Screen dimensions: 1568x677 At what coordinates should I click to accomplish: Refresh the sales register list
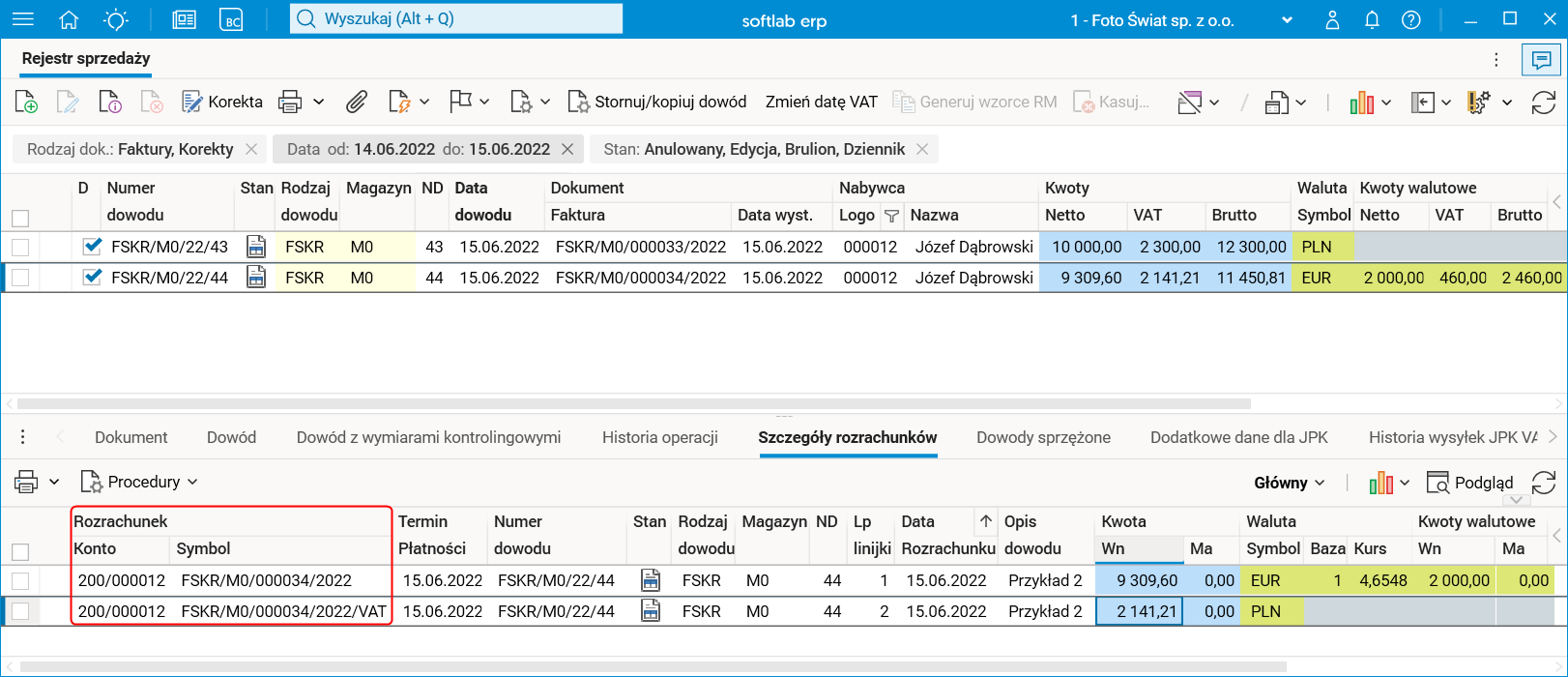1544,102
